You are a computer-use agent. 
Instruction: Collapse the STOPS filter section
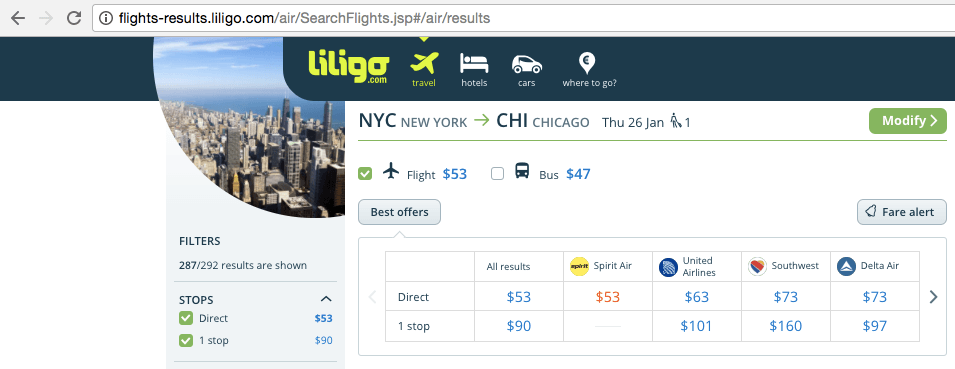[326, 299]
